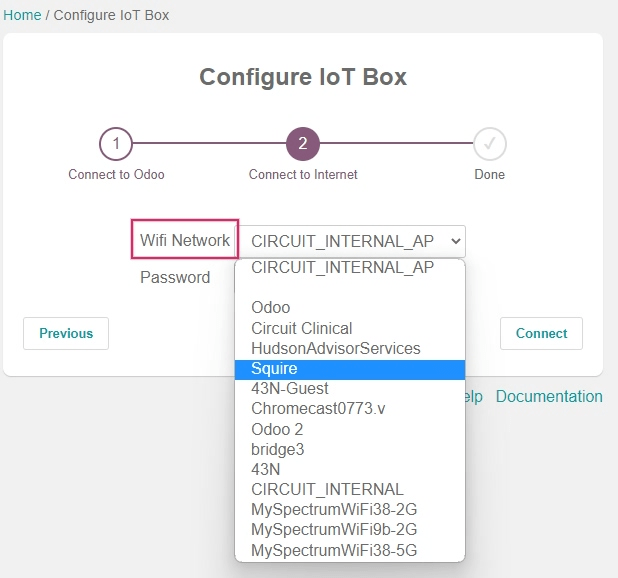Open the Wifi Network dropdown
Image resolution: width=618 pixels, height=578 pixels.
point(352,241)
